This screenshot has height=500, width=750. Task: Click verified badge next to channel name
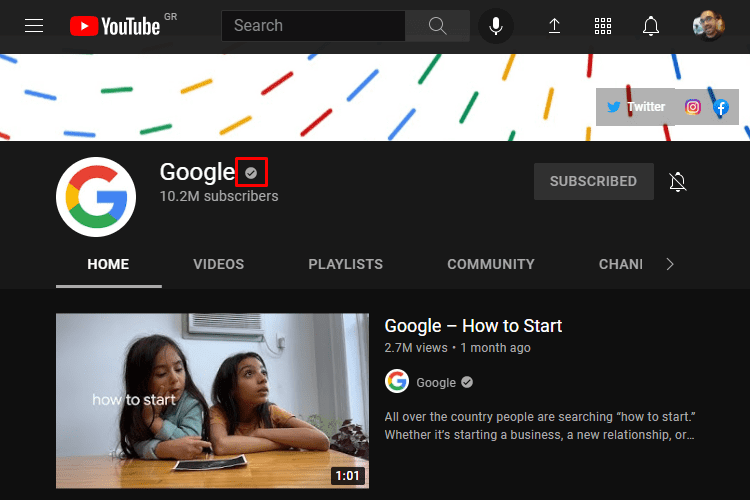251,173
